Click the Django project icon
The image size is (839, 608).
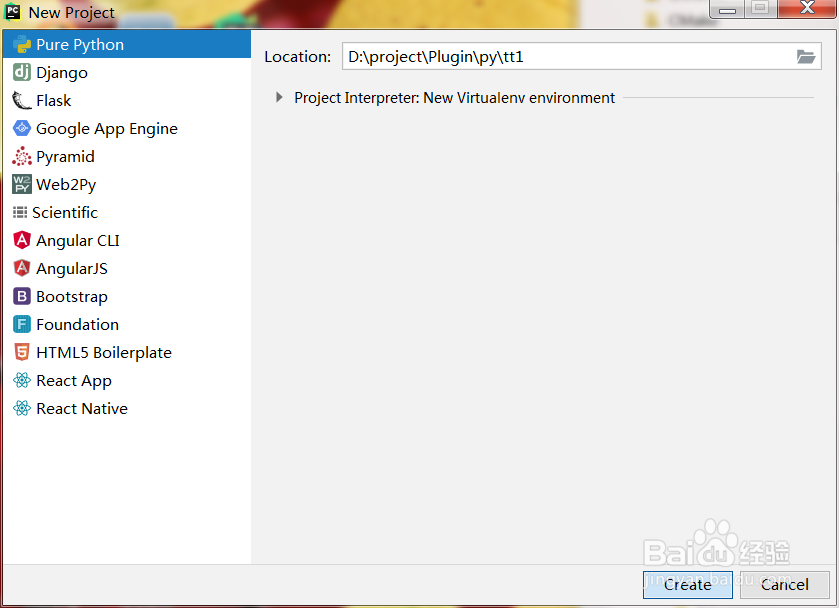[22, 72]
